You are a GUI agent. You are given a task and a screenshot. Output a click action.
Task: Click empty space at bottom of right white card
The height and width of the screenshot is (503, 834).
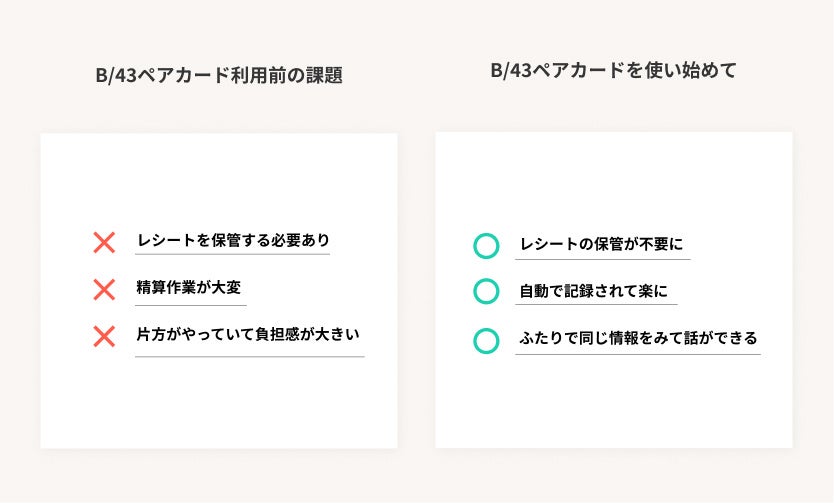[x=614, y=410]
